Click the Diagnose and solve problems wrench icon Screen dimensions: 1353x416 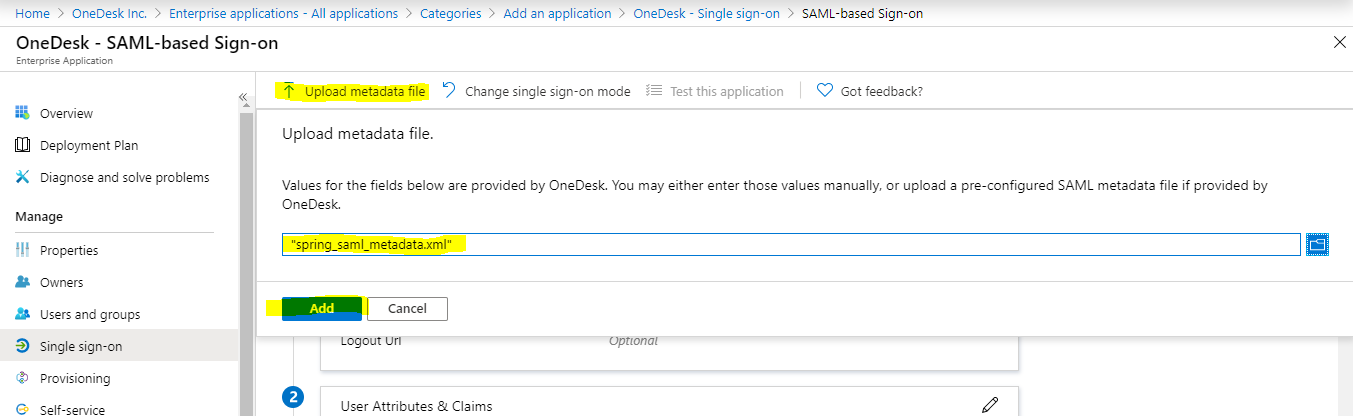[23, 177]
